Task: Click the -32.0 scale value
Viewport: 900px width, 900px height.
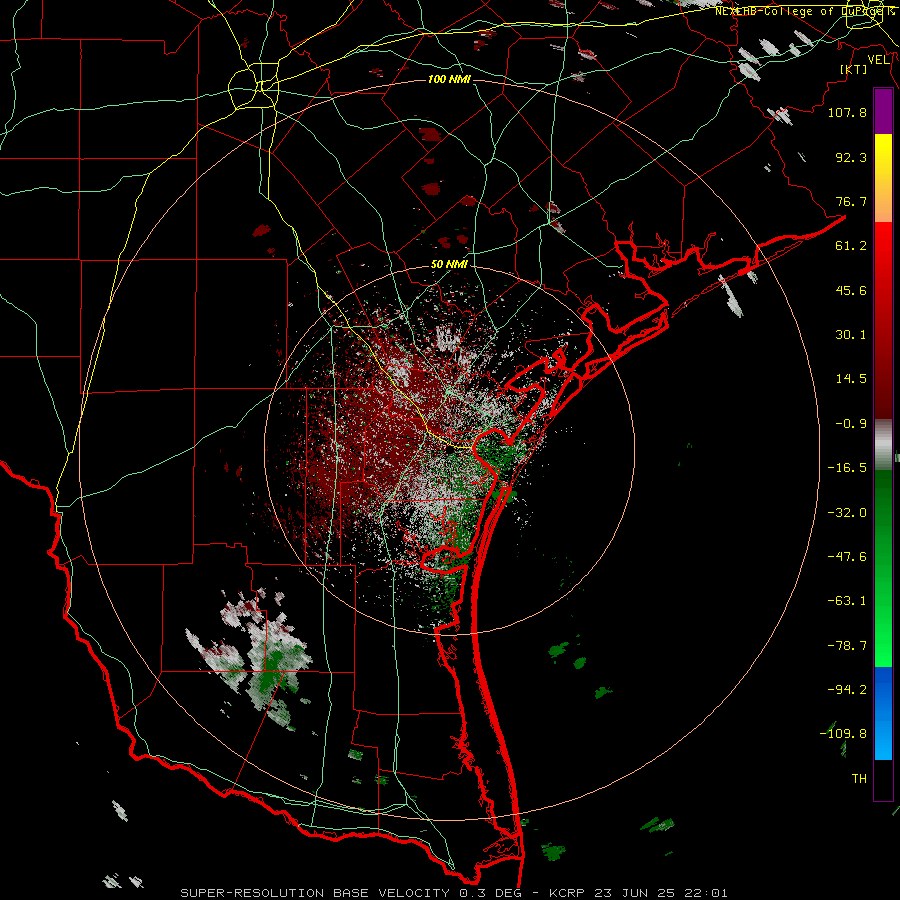Action: [847, 513]
